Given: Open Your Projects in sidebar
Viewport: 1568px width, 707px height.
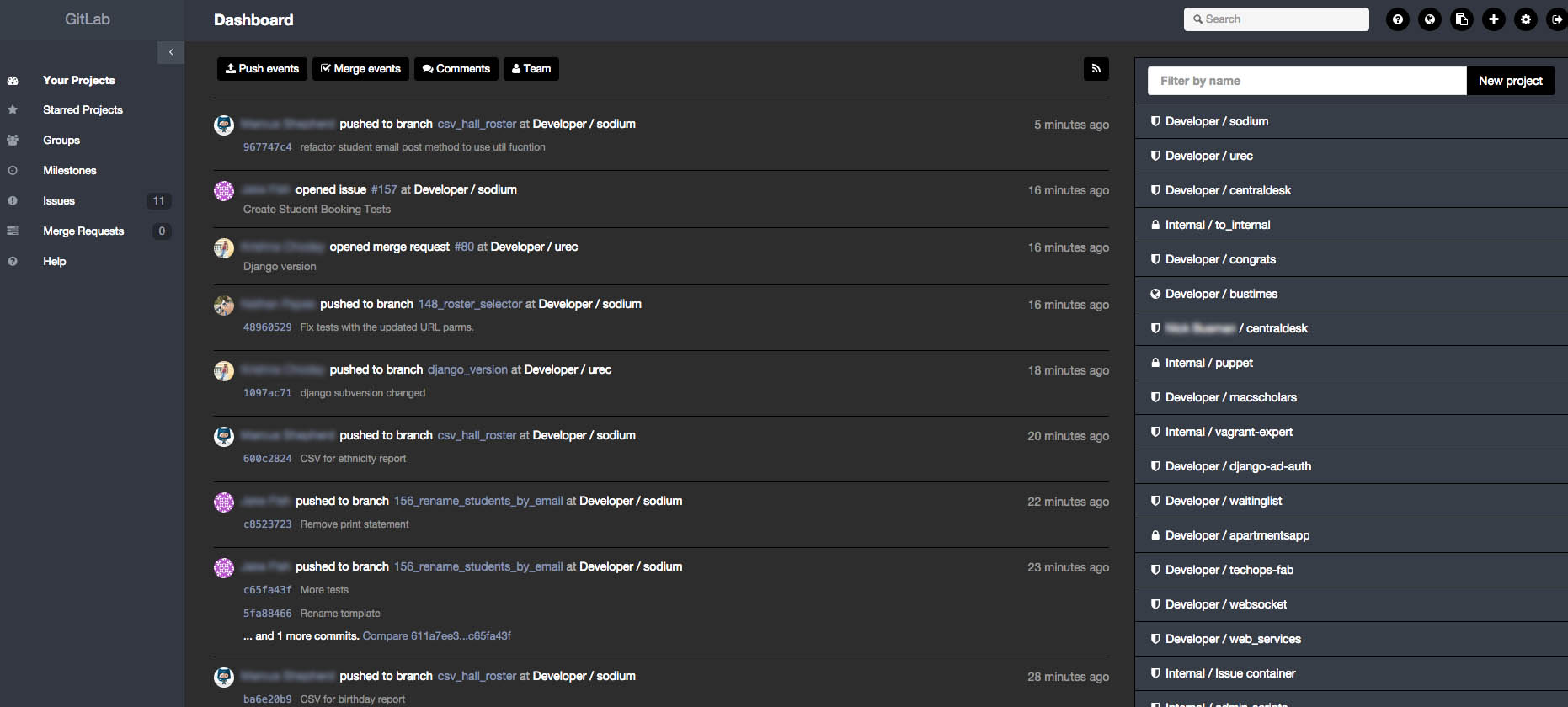Looking at the screenshot, I should (79, 81).
